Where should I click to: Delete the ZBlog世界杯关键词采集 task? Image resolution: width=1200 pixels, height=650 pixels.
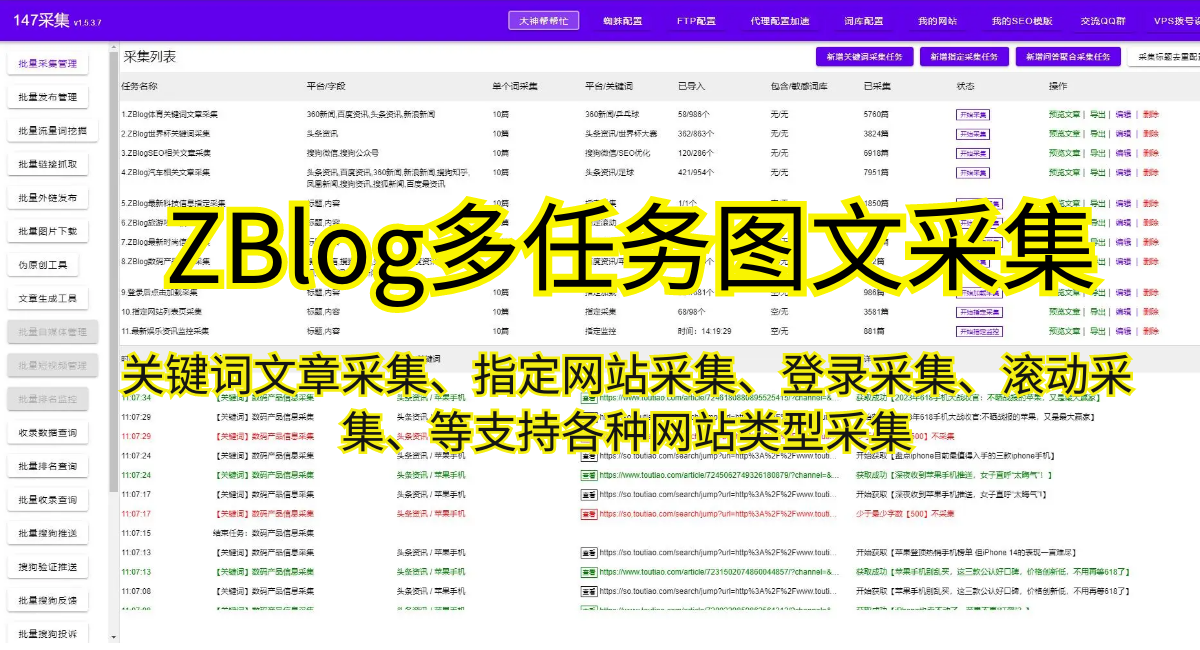pos(1150,134)
